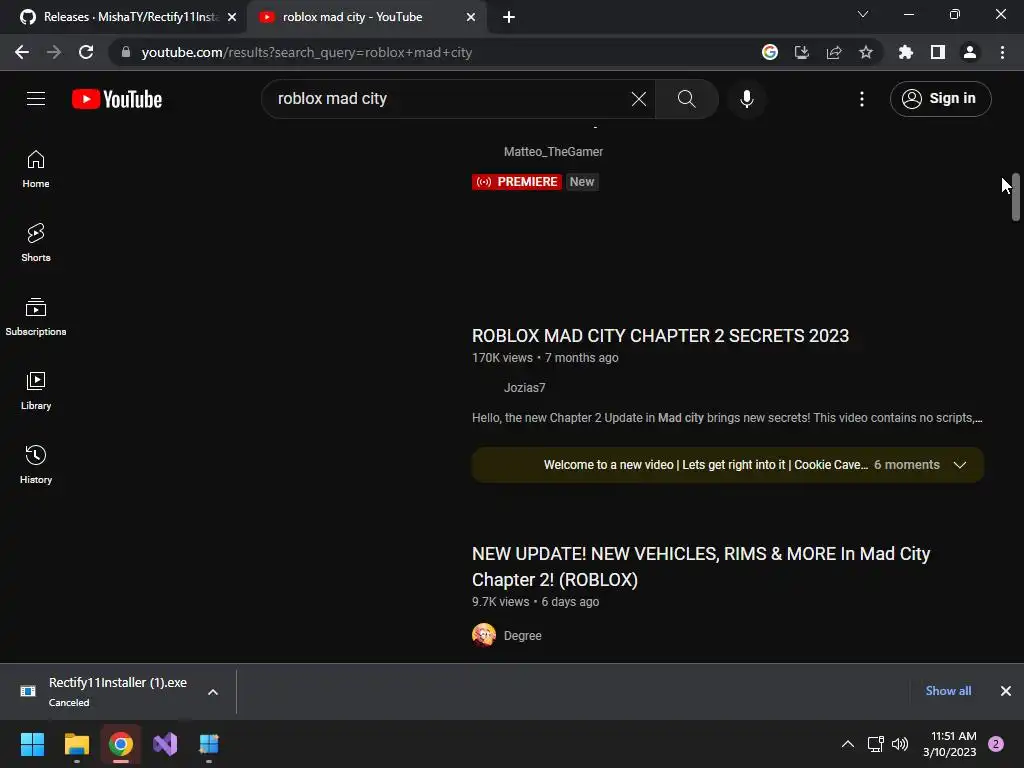The width and height of the screenshot is (1024, 768).
Task: Open Visual Studio from the taskbar
Action: tap(165, 744)
